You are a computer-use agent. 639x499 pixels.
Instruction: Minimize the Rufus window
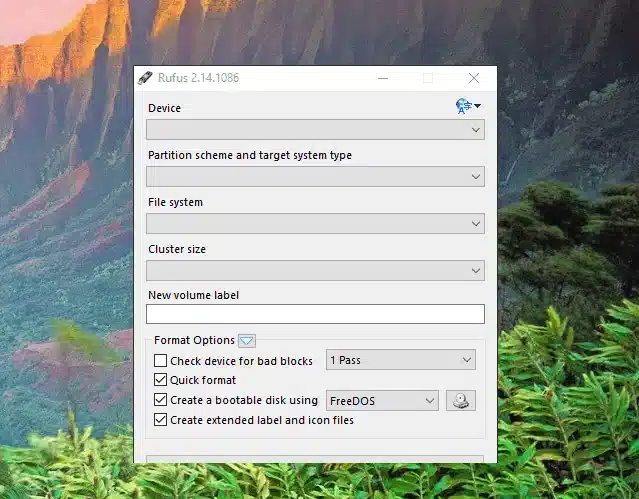click(x=383, y=78)
